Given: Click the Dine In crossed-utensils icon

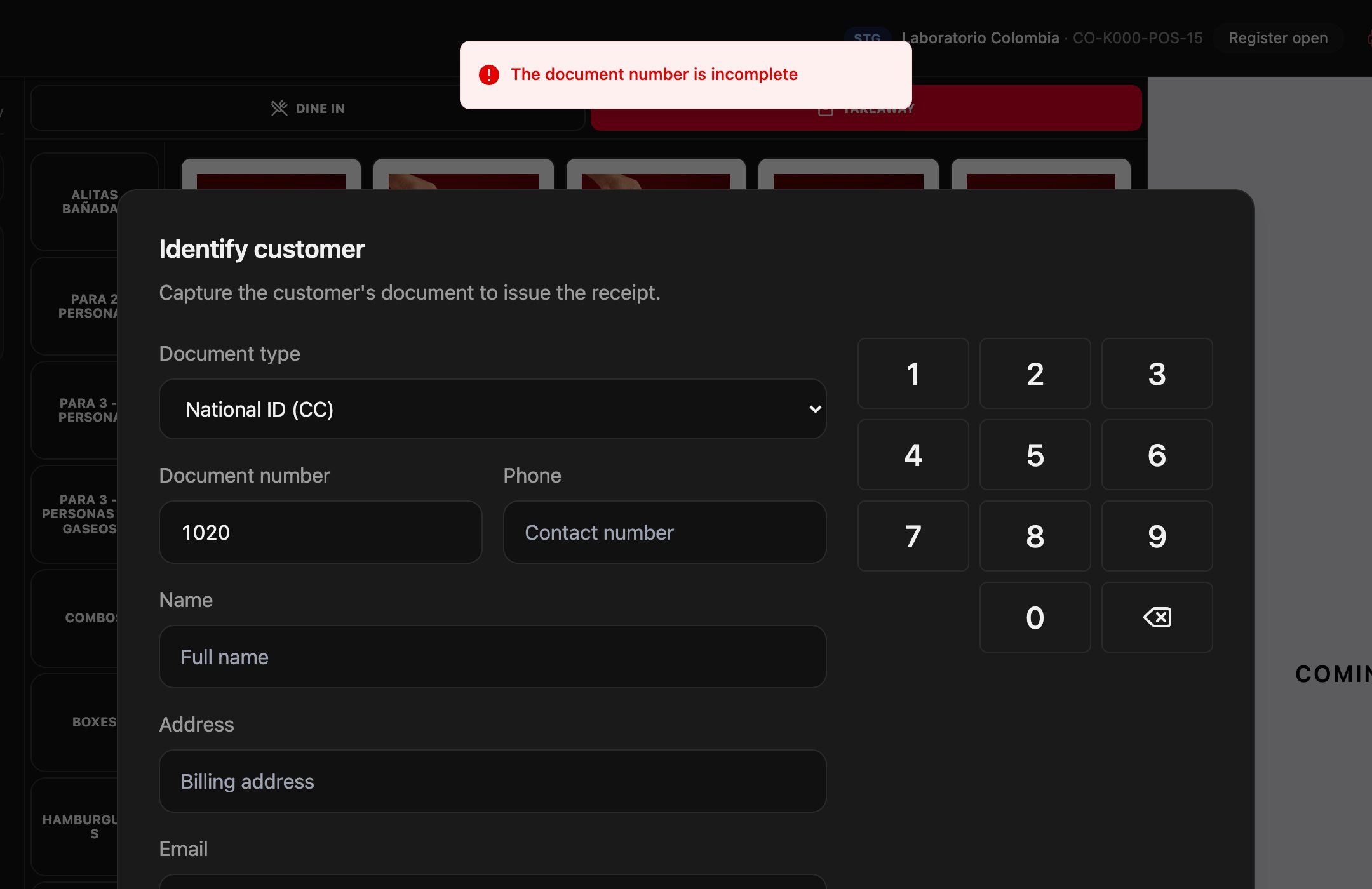Looking at the screenshot, I should click(279, 108).
